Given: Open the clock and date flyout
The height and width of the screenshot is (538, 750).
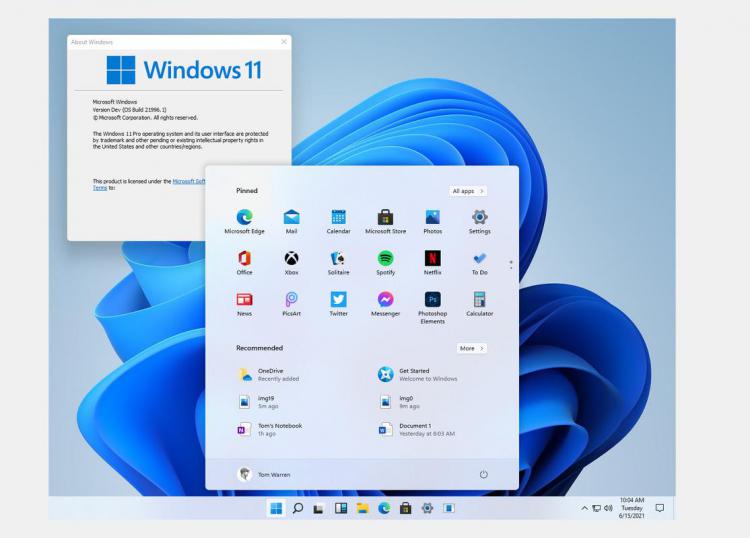Looking at the screenshot, I should (x=632, y=508).
